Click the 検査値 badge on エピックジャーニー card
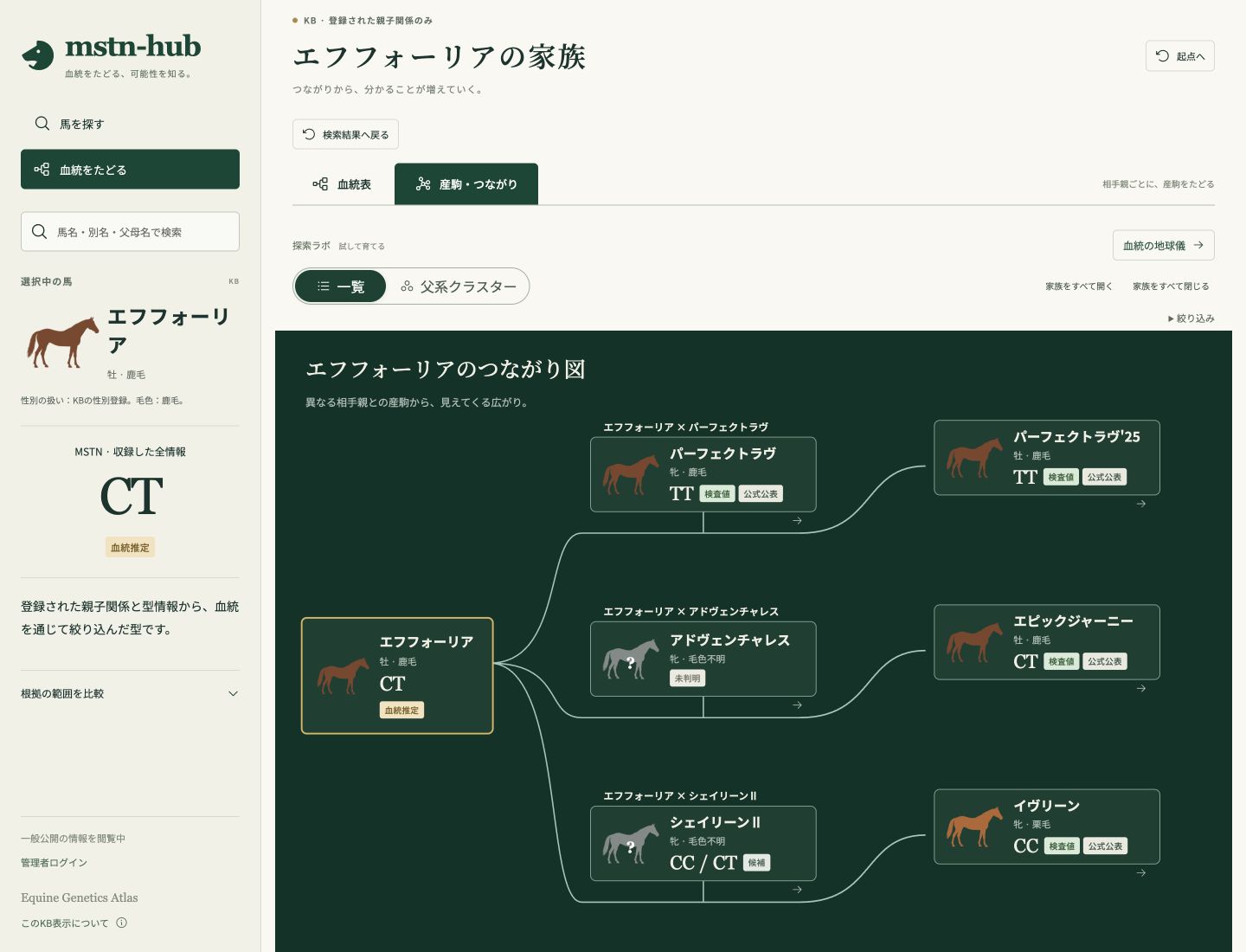 [1061, 662]
